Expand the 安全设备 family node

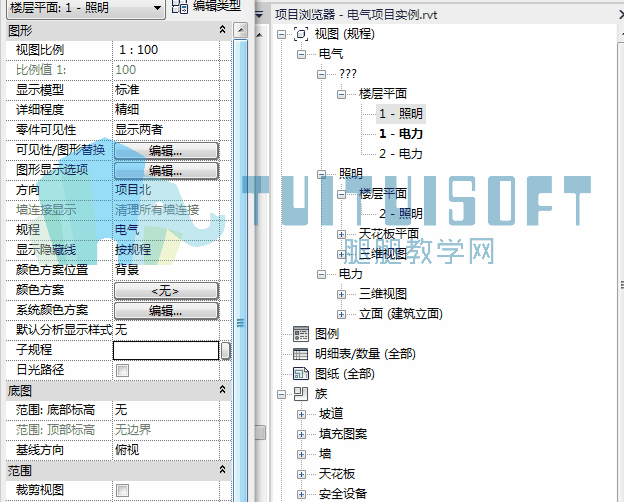point(301,494)
